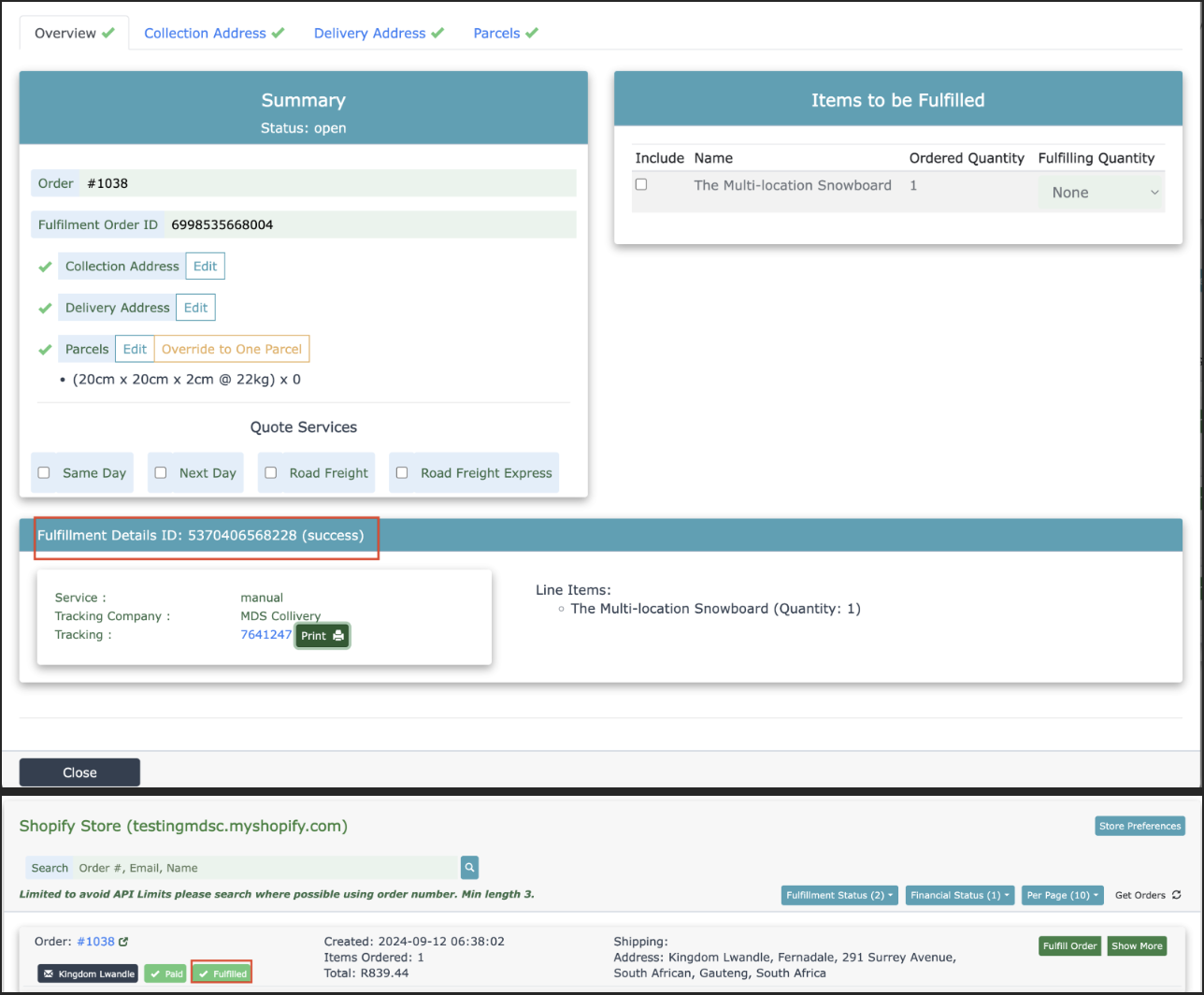Click the Kingdom Lwandle email badge
The image size is (1204, 995).
pyautogui.click(x=88, y=973)
